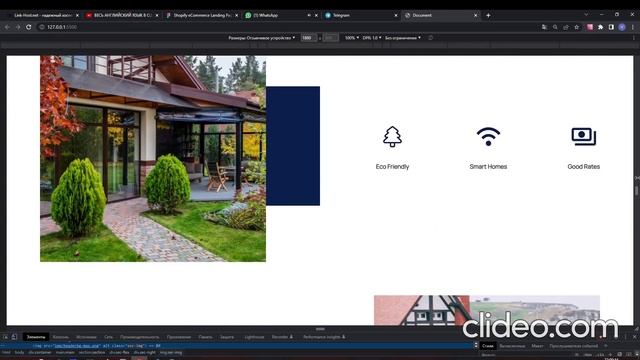Viewport: 640px width, 360px height.
Task: Open the Стили pane tab in DevTools
Action: 488,346
